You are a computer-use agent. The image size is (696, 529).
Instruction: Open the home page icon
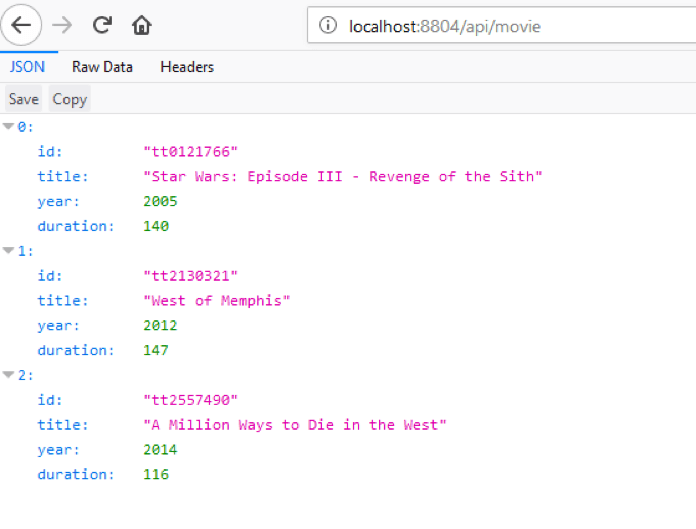[x=142, y=25]
